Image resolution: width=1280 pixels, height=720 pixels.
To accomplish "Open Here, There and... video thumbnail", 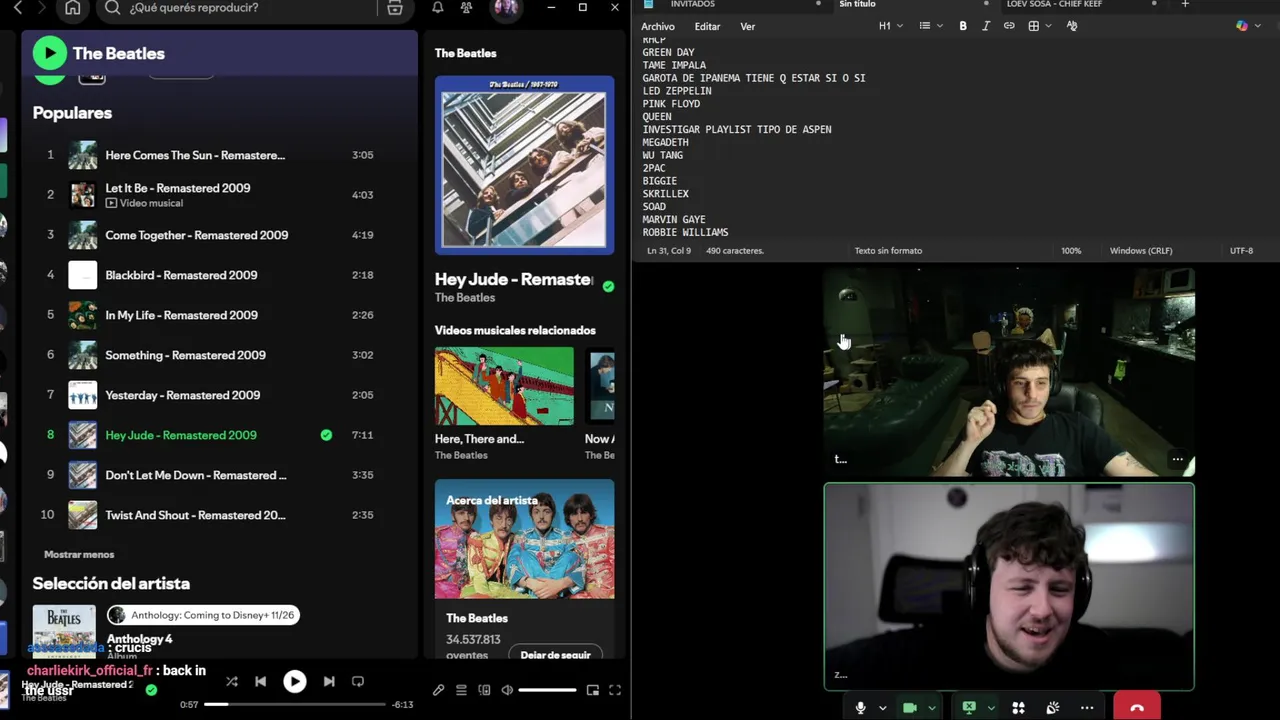I will click(504, 386).
